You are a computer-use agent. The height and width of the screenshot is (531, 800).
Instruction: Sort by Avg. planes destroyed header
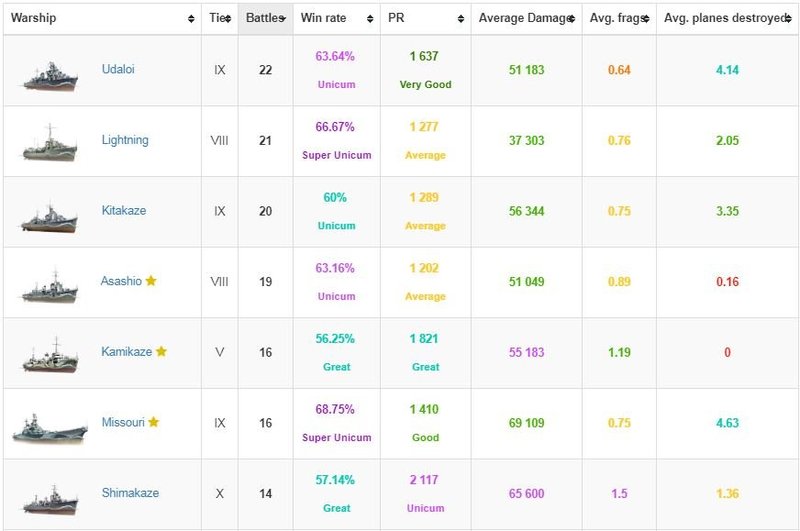point(726,19)
